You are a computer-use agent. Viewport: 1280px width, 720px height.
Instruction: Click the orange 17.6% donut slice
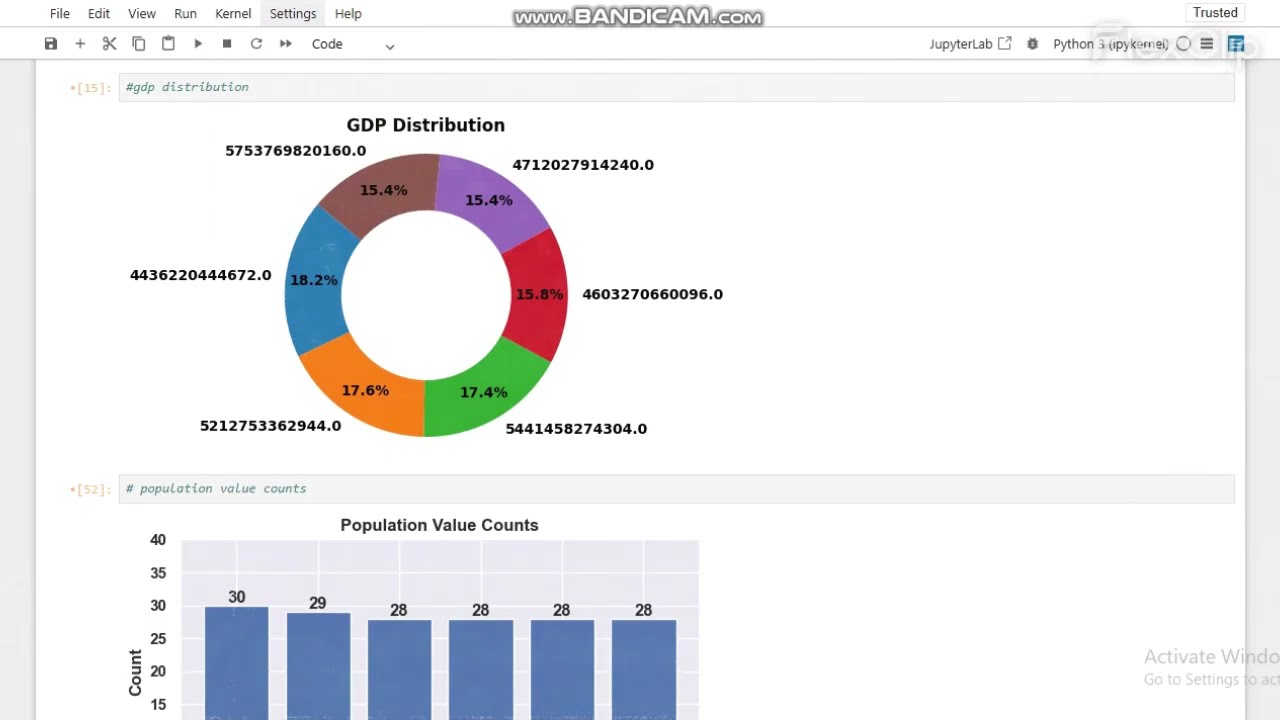click(x=366, y=390)
